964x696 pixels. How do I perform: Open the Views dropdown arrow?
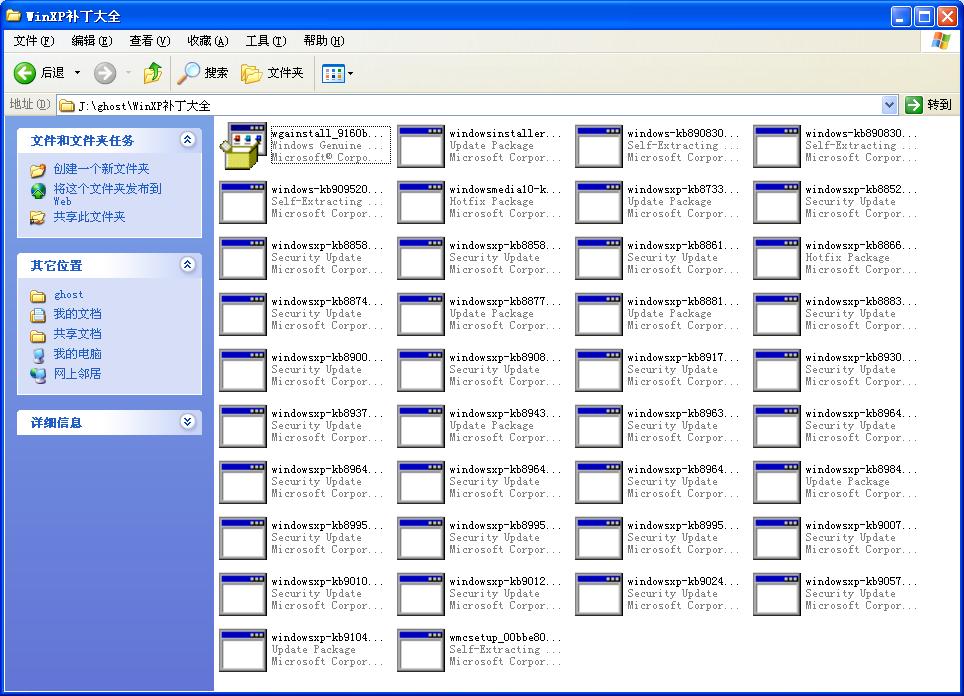tap(350, 74)
